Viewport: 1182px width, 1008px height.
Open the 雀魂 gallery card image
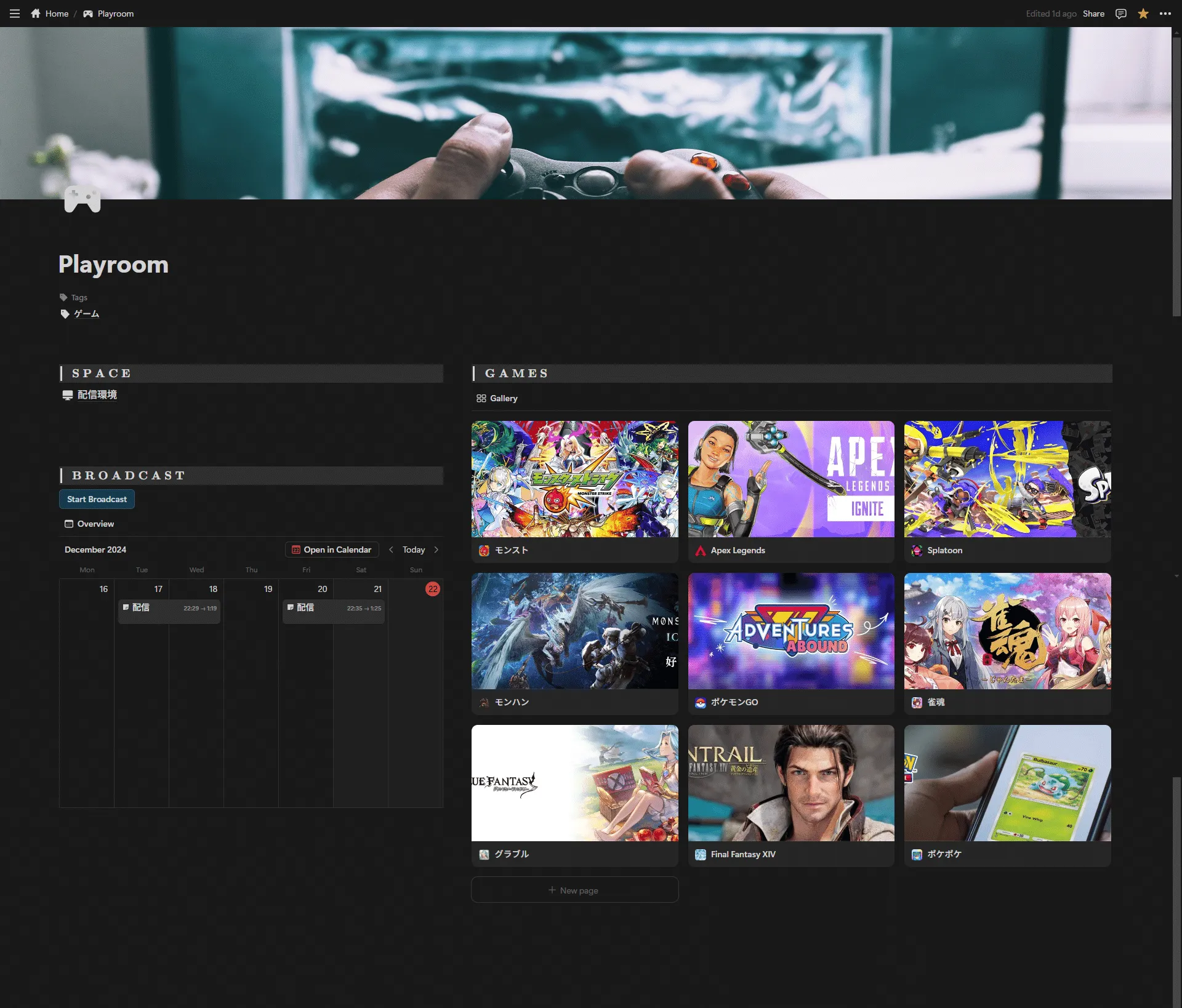tap(1008, 631)
